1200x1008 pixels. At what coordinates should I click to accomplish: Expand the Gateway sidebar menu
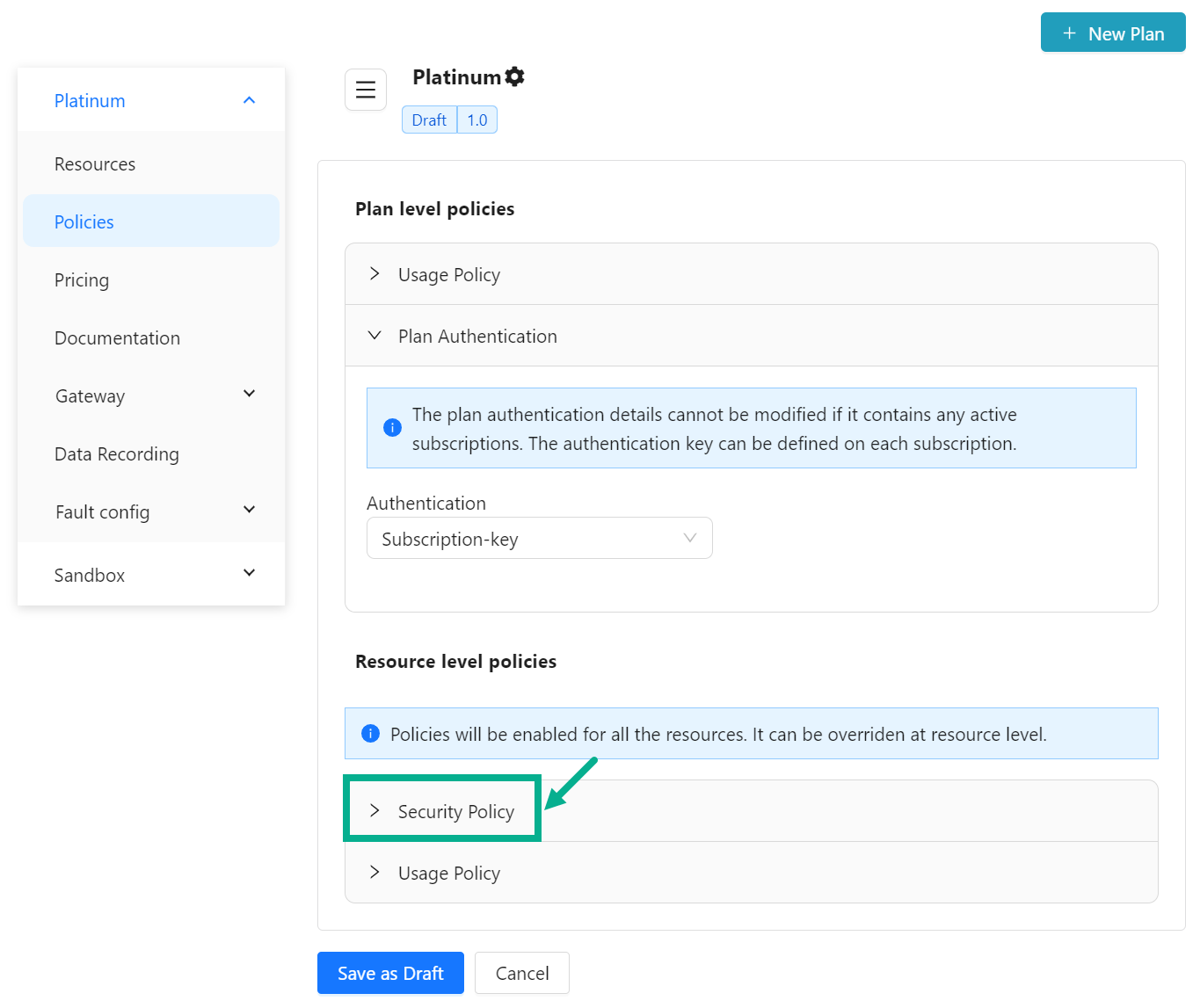pos(249,395)
